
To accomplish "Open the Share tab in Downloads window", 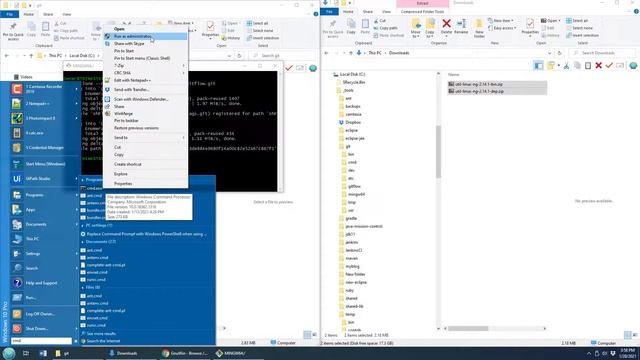I will tap(367, 11).
